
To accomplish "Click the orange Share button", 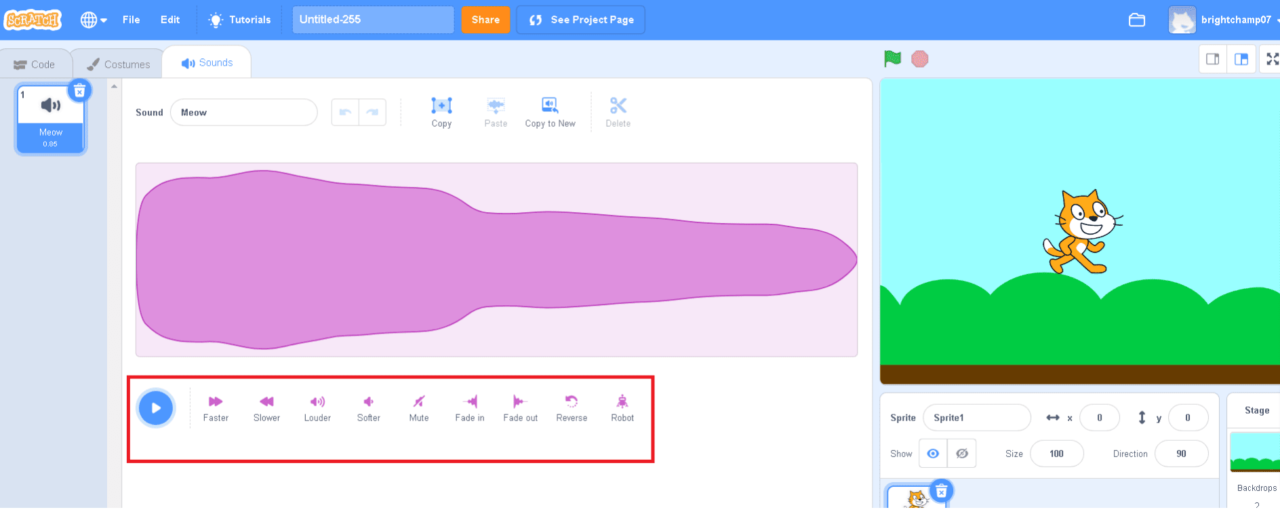I will point(485,20).
